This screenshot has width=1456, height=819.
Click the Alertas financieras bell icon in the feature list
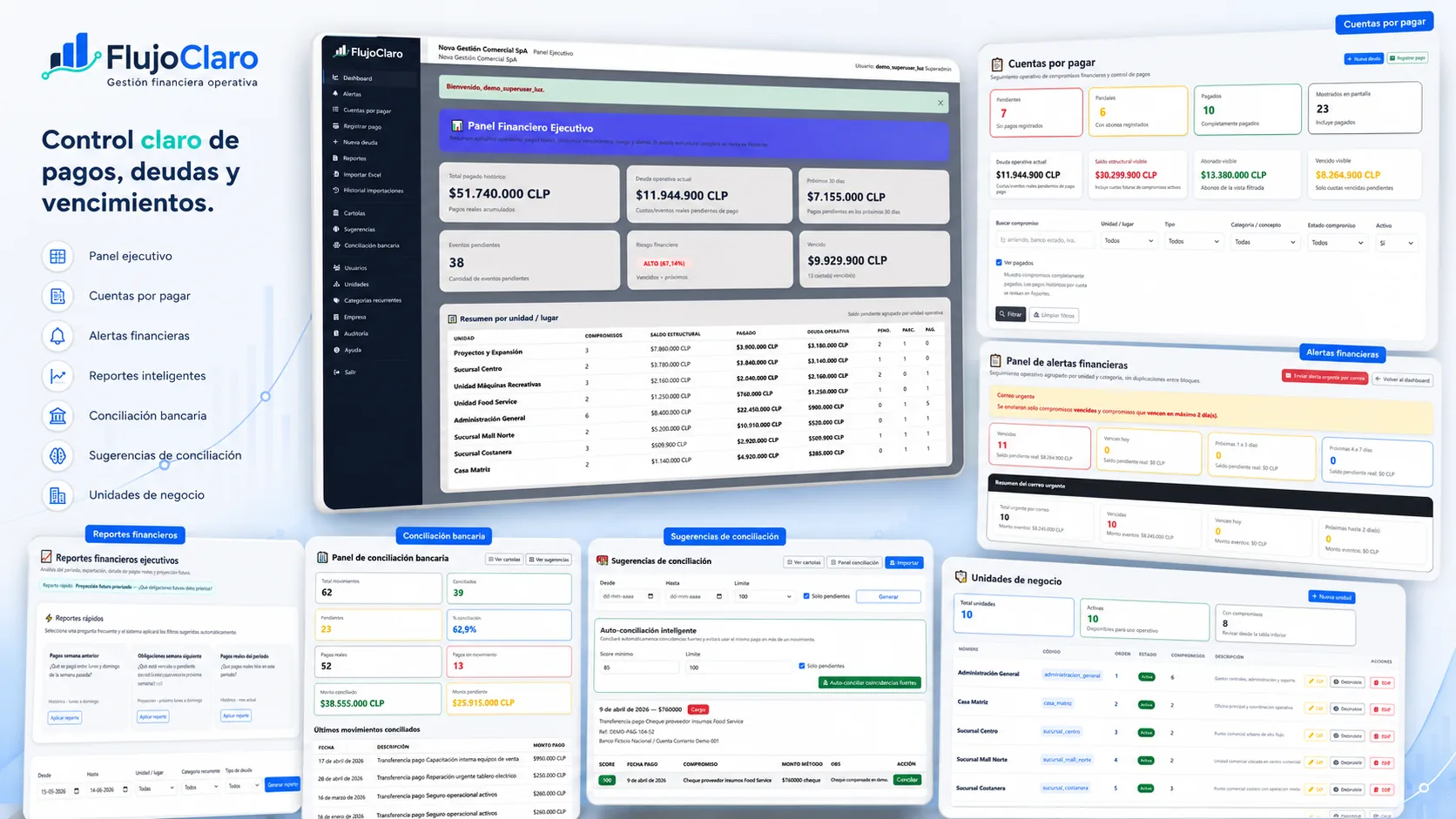tap(57, 336)
